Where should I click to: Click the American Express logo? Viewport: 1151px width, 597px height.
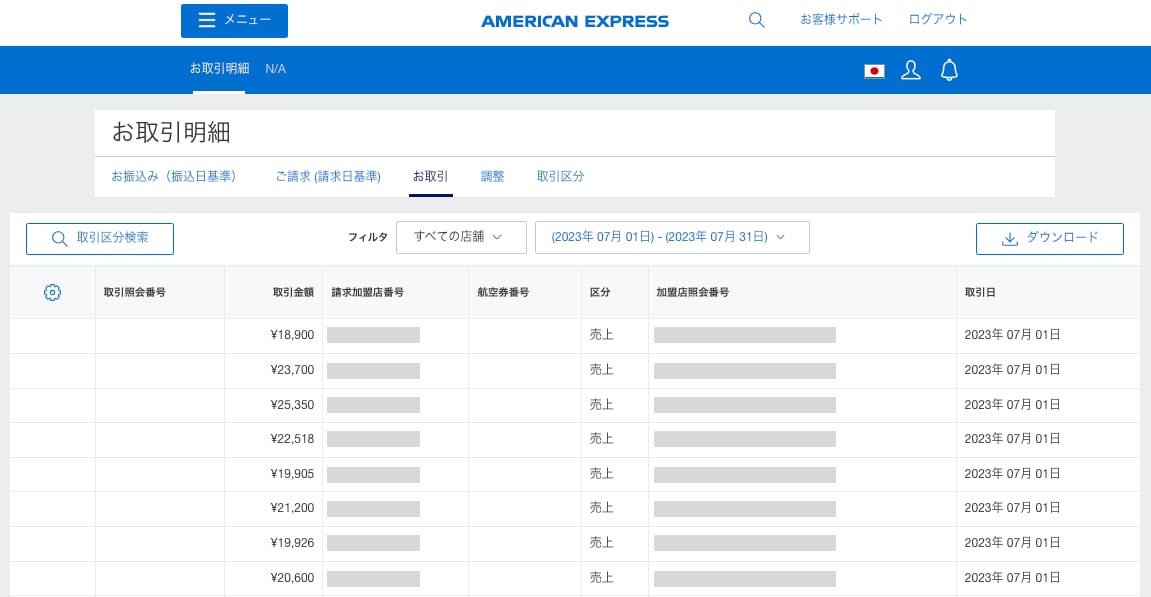pos(575,21)
